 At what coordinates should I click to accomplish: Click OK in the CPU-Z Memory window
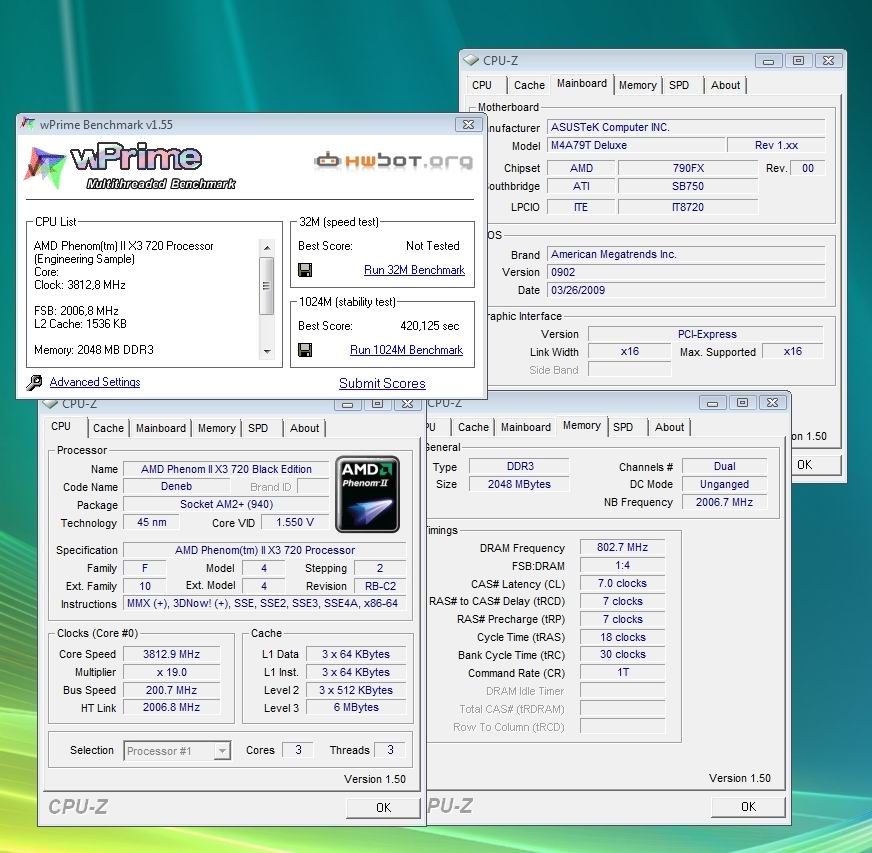748,807
